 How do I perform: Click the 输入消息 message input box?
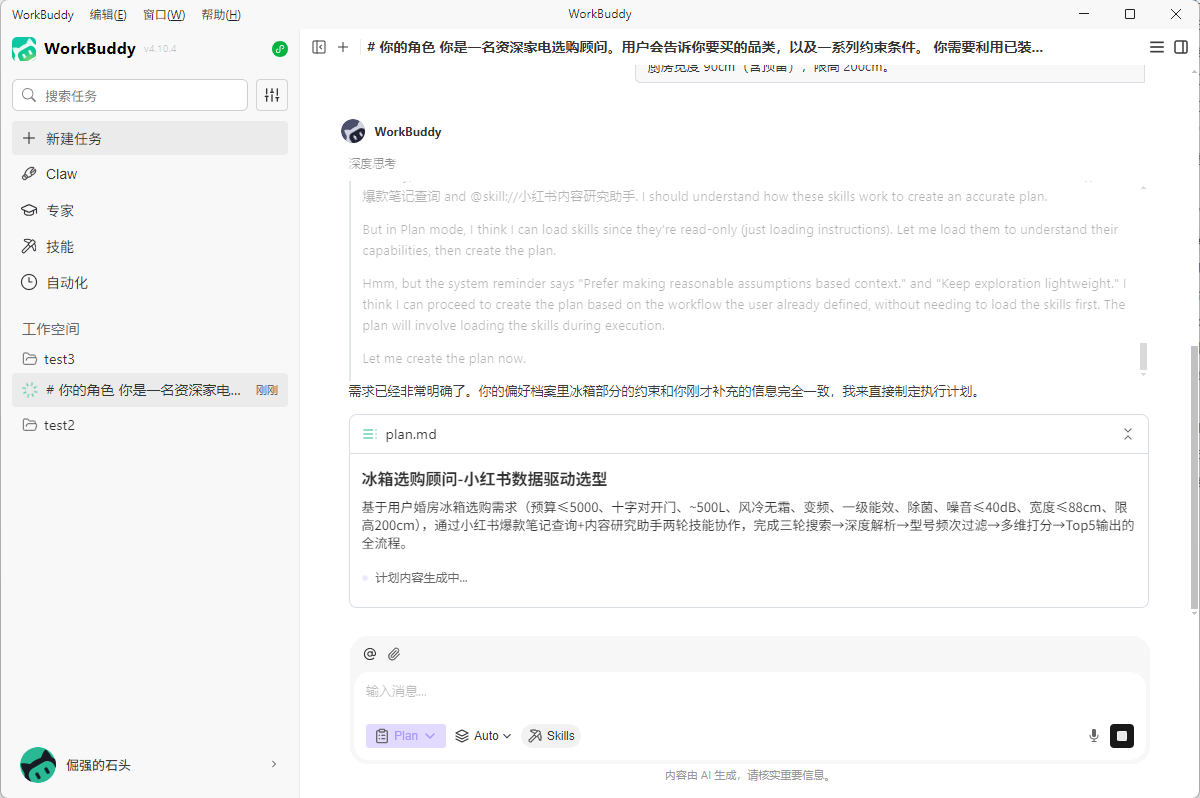750,691
